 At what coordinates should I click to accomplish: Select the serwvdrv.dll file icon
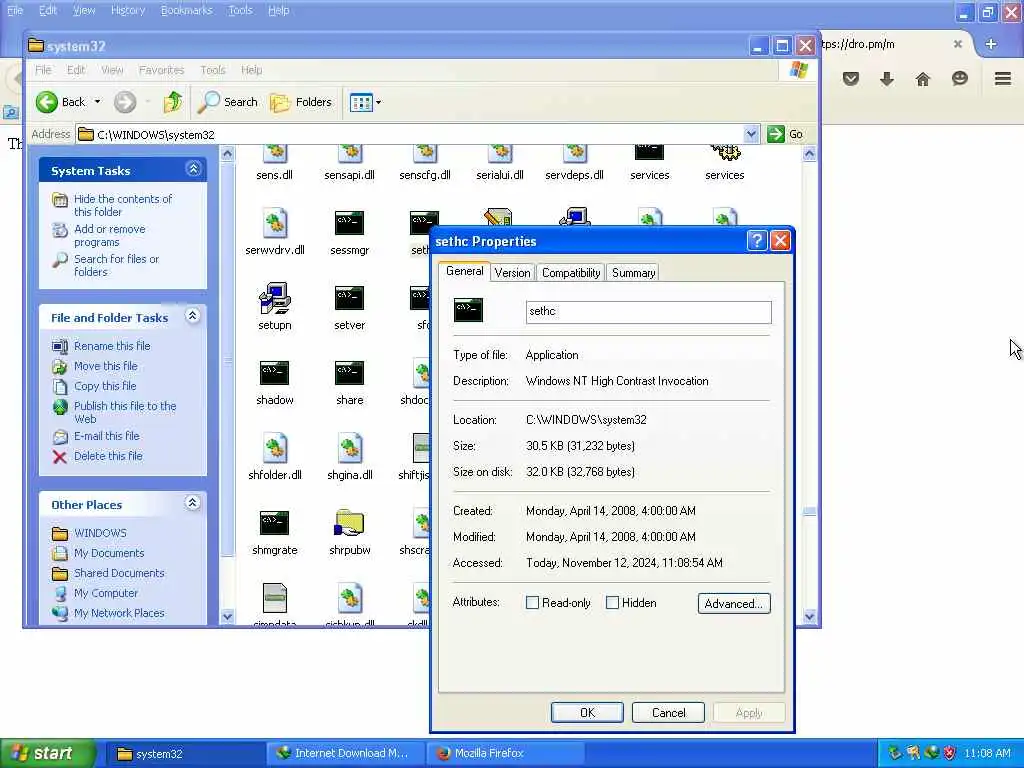pos(275,223)
